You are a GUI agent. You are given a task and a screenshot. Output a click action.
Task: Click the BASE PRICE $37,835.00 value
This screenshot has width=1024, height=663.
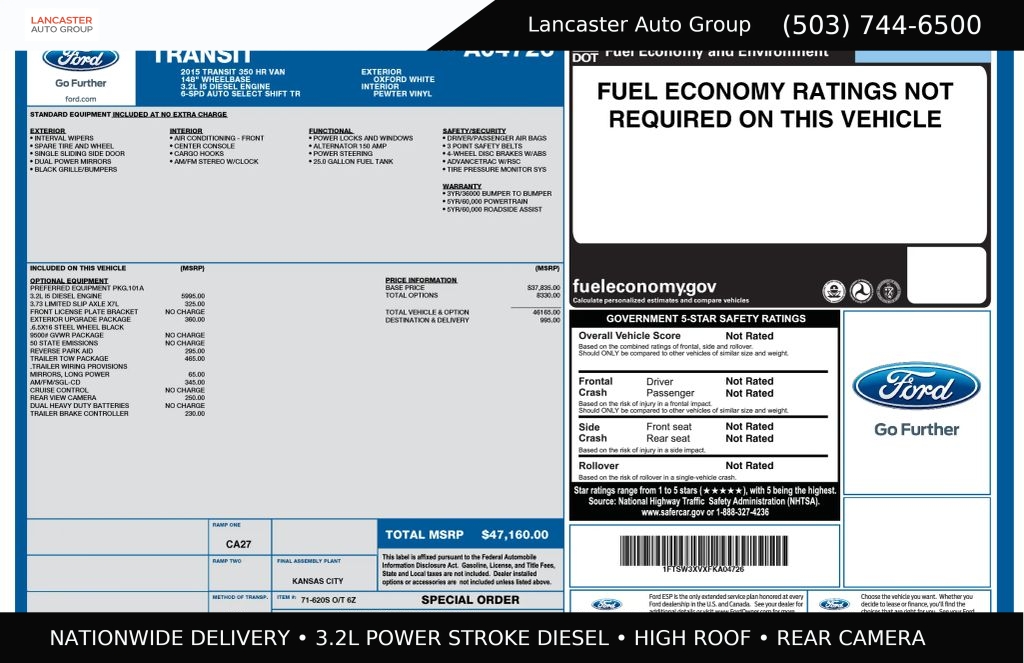coord(543,287)
